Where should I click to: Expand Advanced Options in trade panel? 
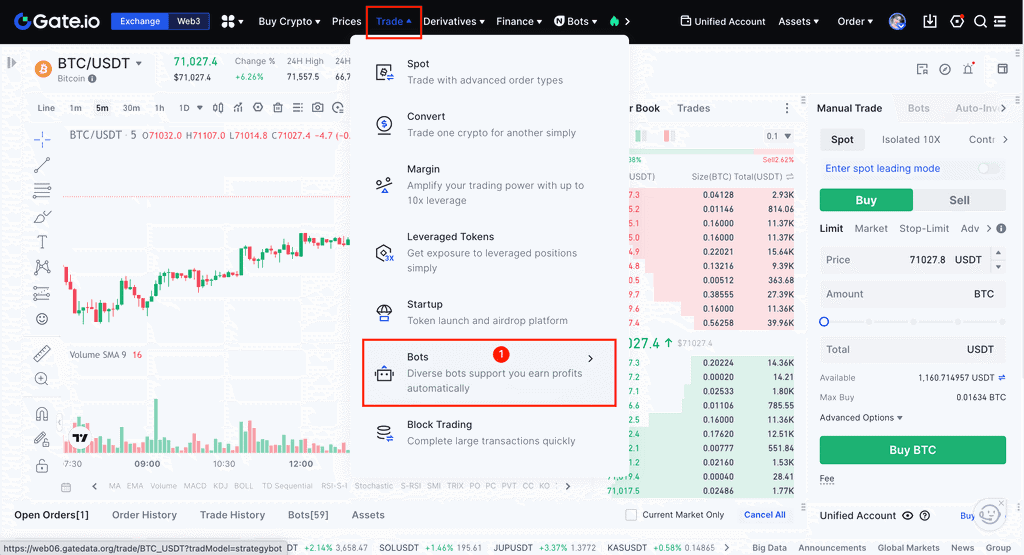click(861, 418)
